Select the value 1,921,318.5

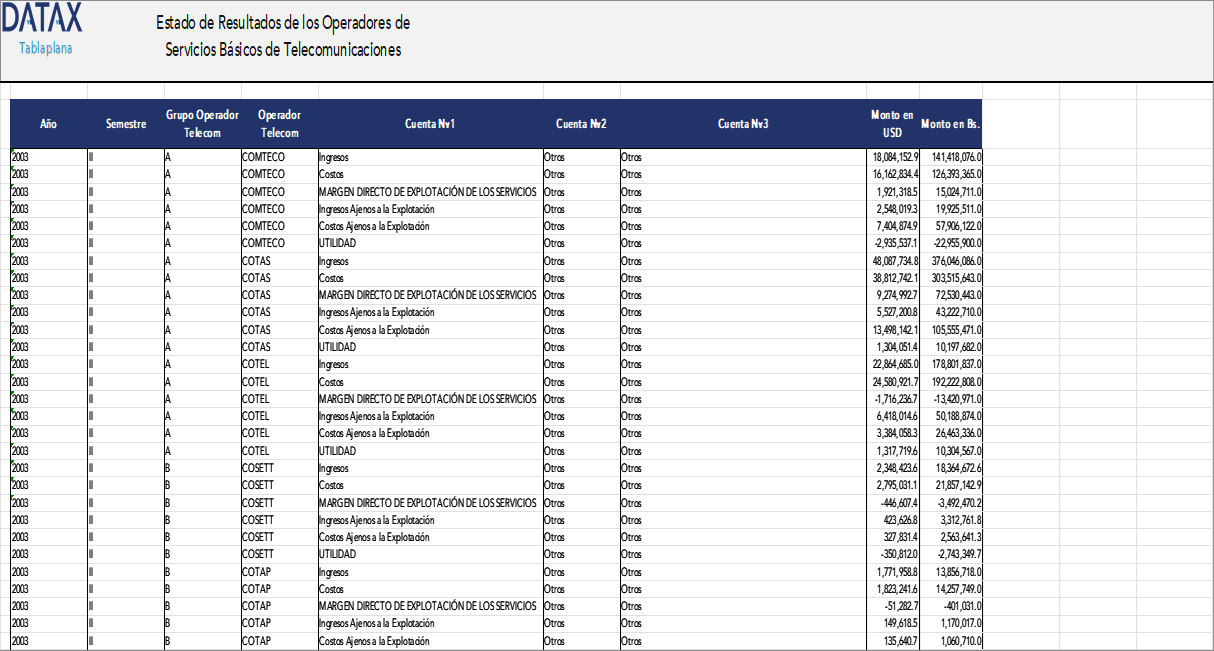tap(893, 192)
